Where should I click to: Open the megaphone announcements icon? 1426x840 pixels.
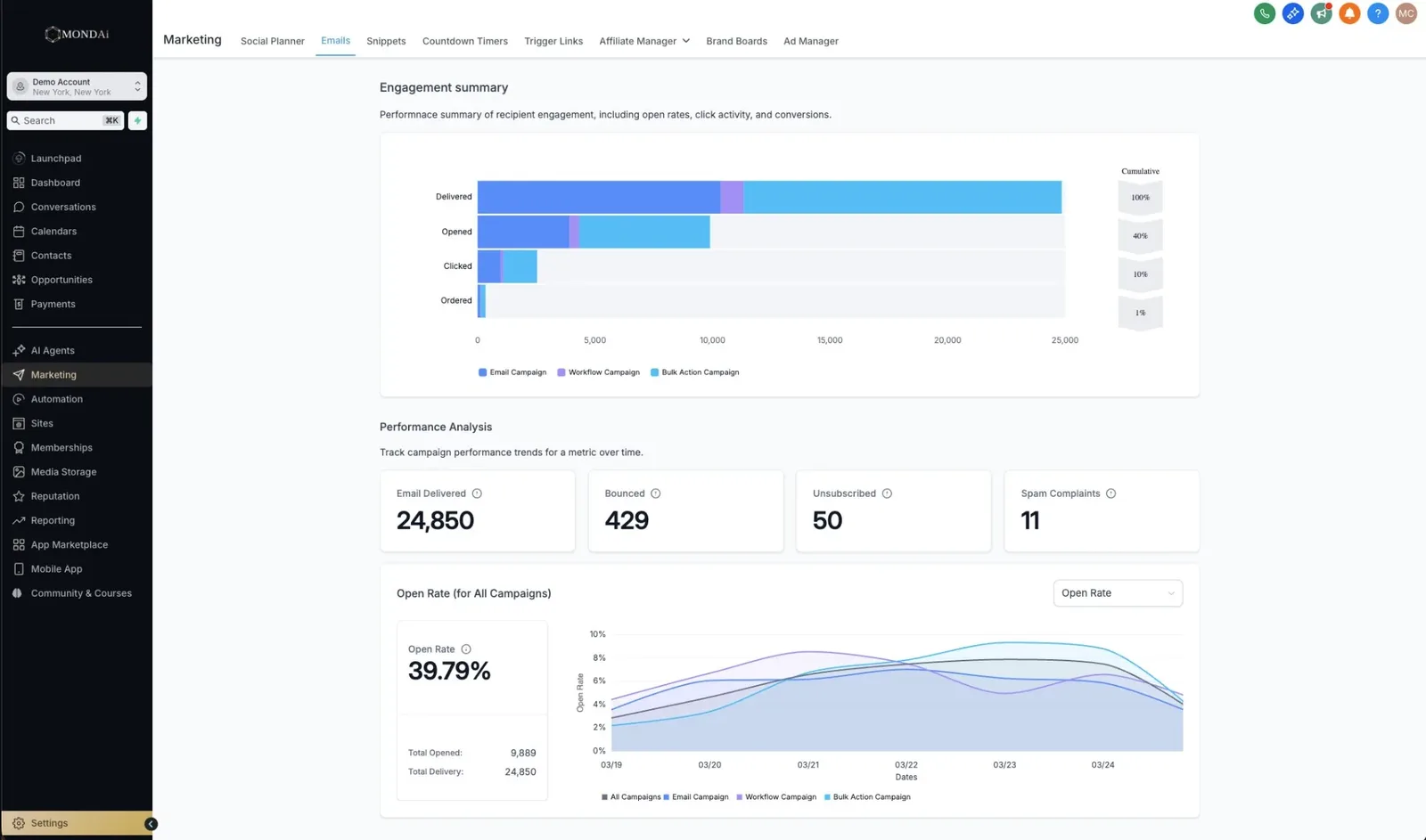(1321, 13)
